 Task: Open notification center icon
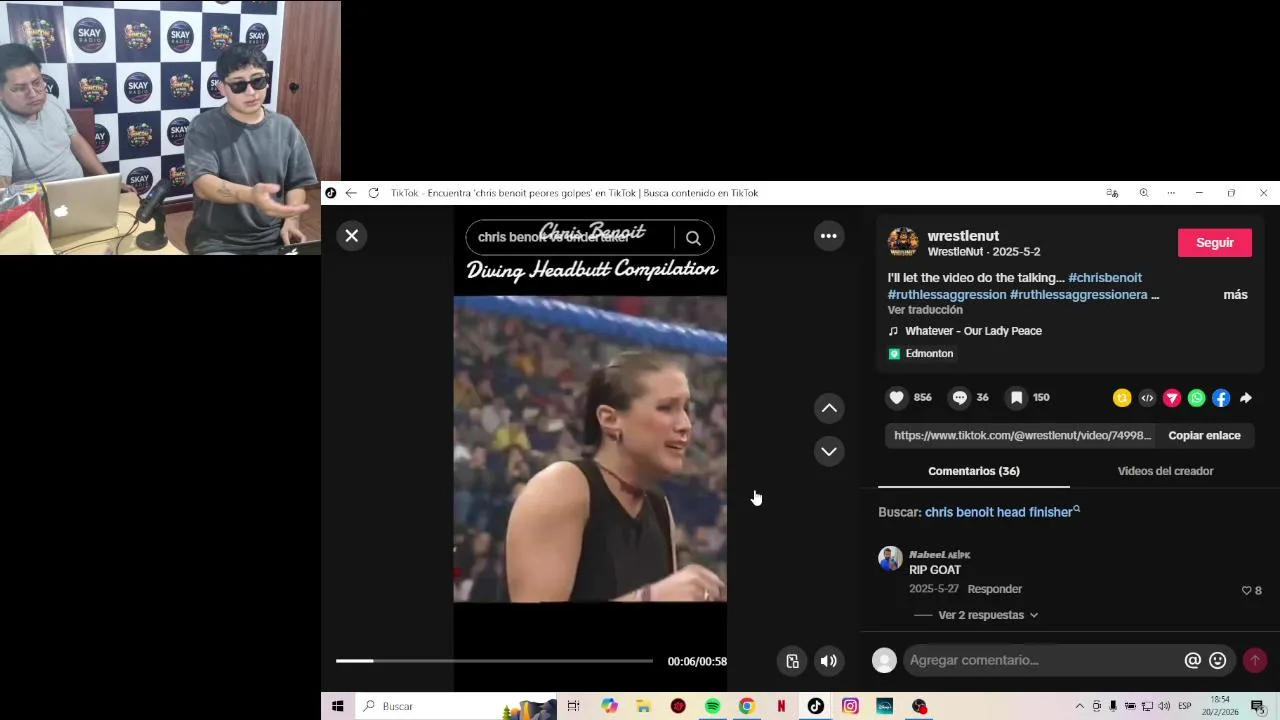[x=1258, y=706]
